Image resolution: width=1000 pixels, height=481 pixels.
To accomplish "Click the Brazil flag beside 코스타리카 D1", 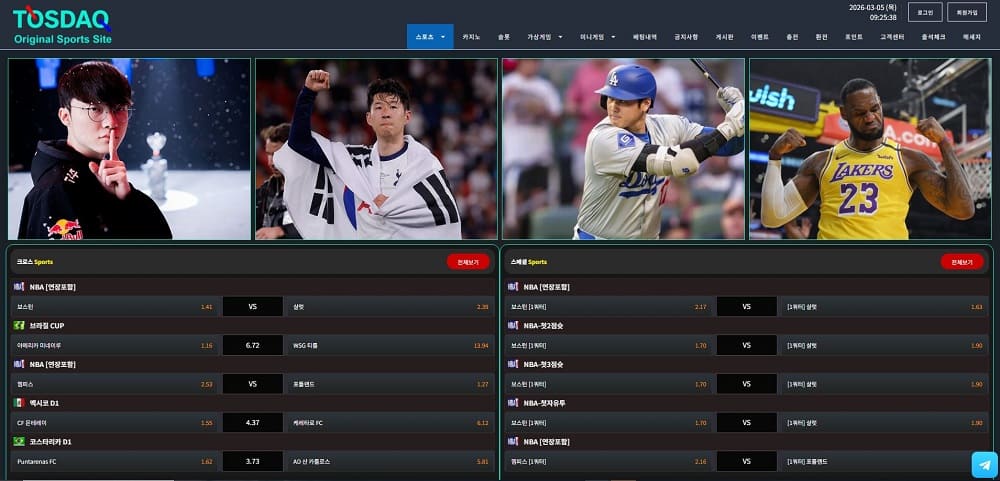I will pos(19,441).
